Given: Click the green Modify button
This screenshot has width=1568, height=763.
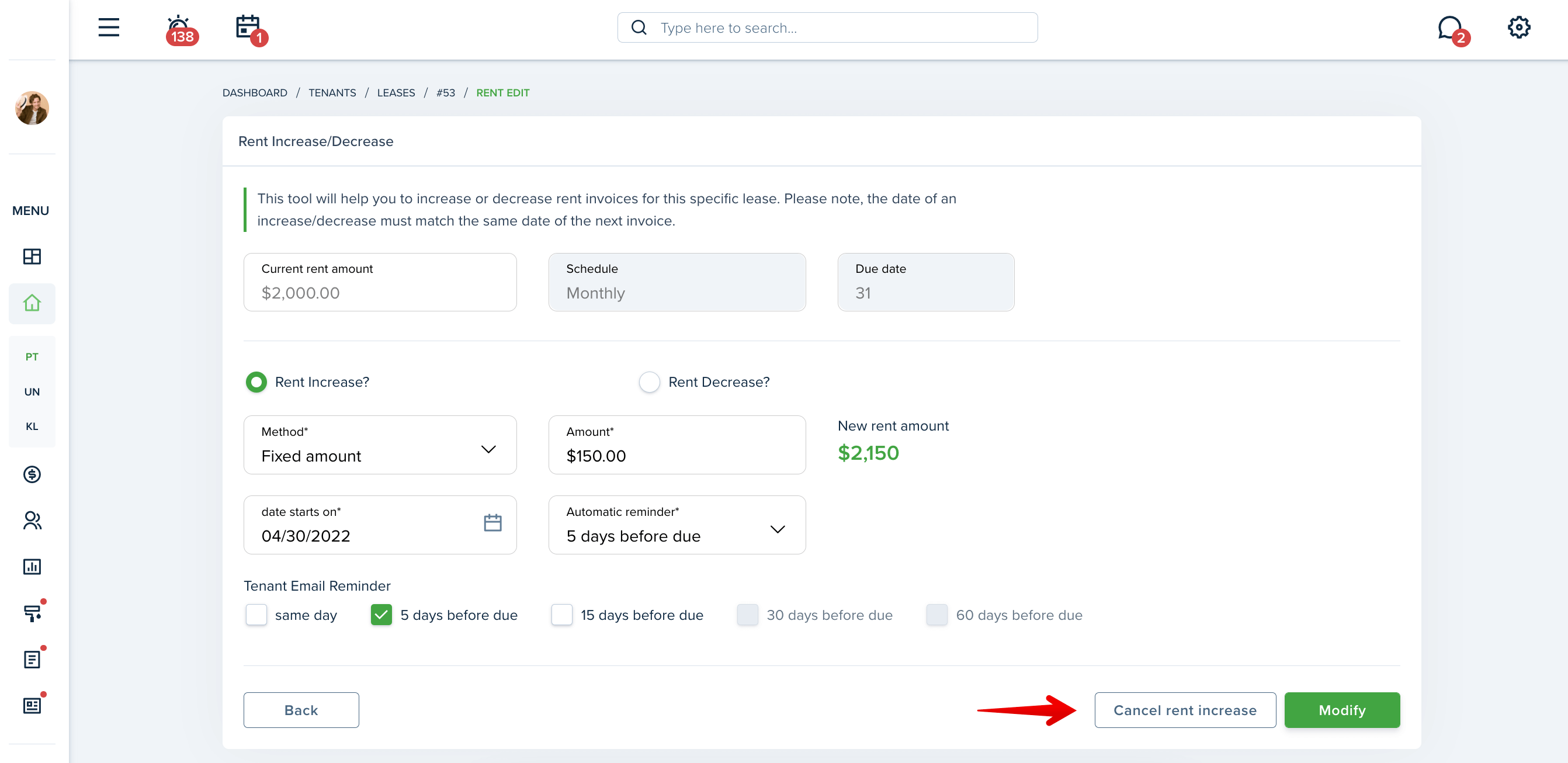Looking at the screenshot, I should pos(1341,709).
